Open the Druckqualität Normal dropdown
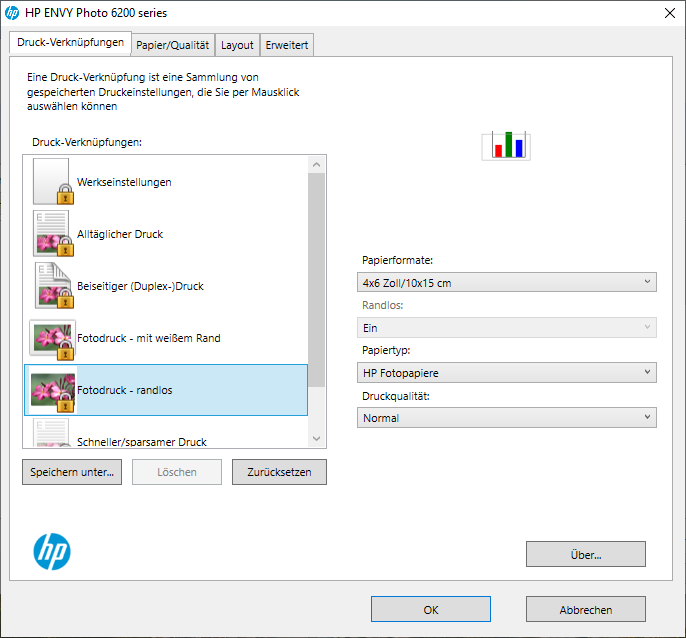 [x=507, y=418]
